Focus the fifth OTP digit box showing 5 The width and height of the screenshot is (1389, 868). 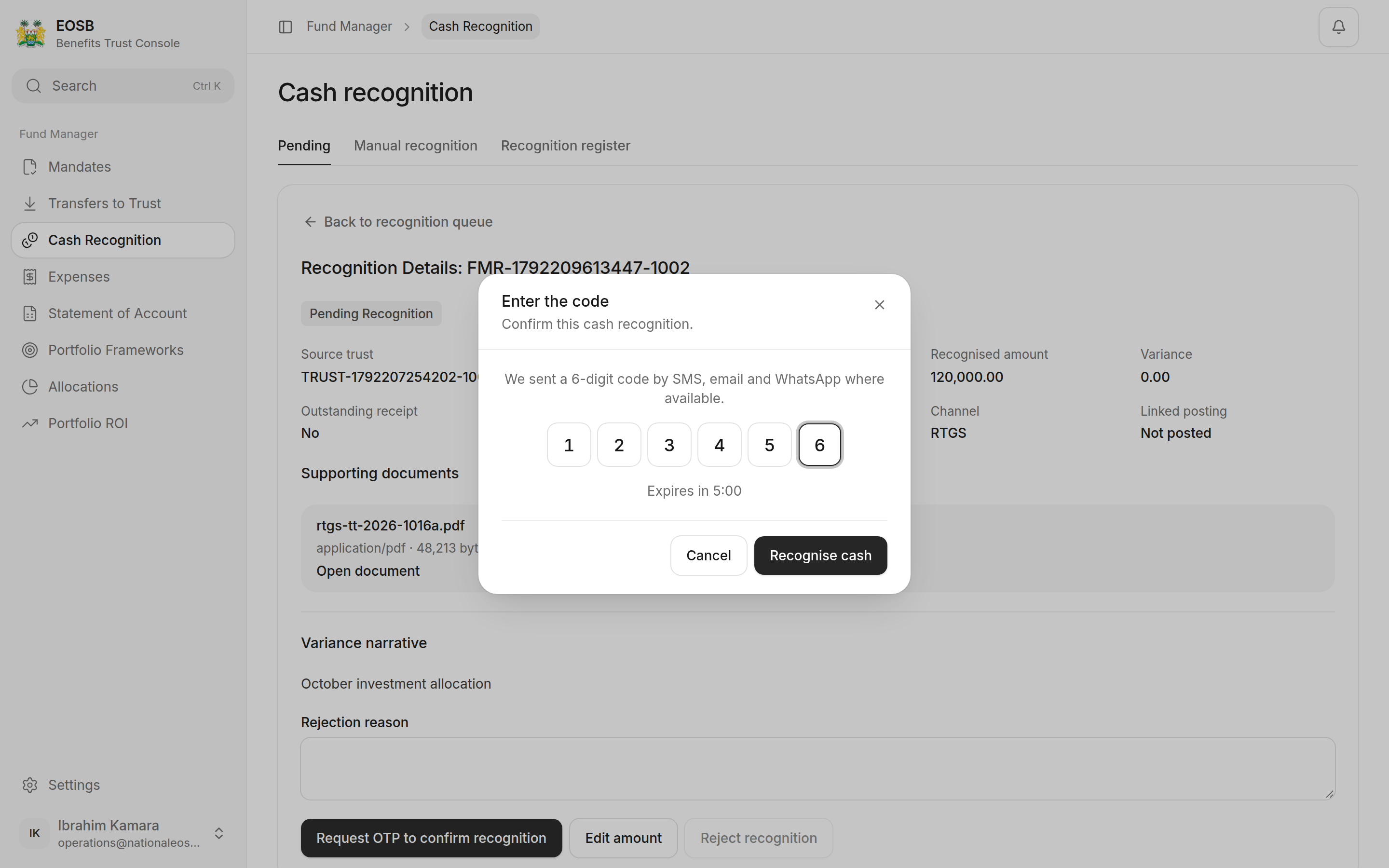tap(769, 445)
